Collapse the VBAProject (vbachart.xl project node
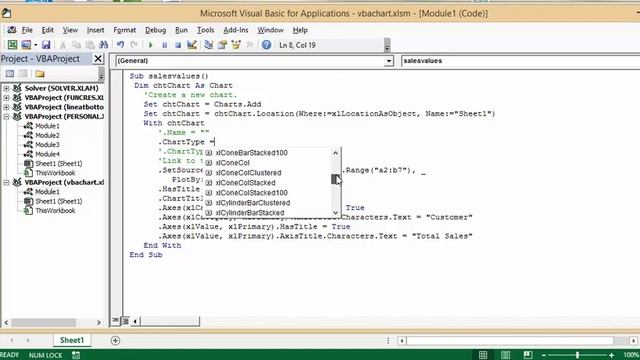Viewport: 640px width, 360px height. [x=7, y=182]
